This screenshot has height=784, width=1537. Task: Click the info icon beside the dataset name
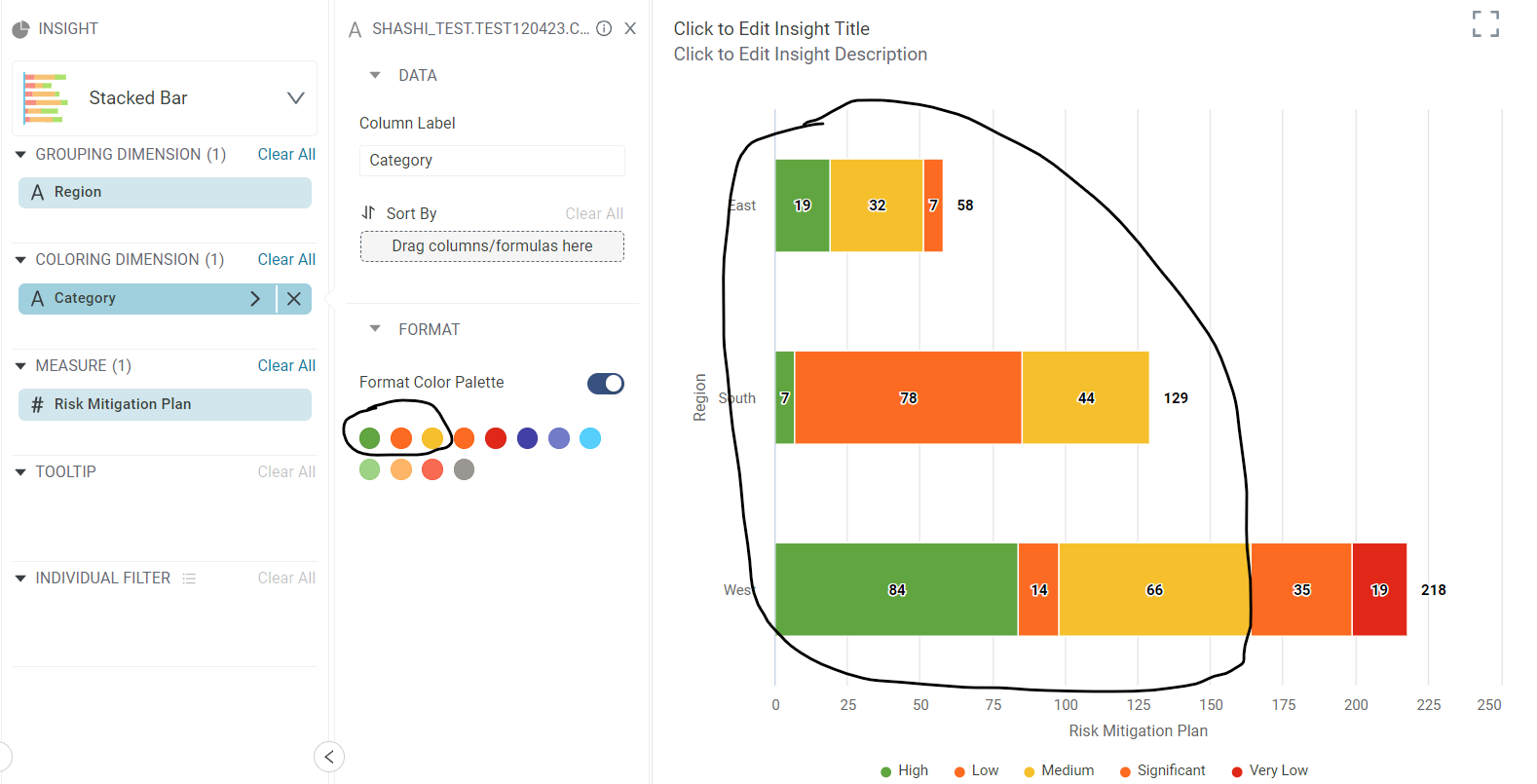point(604,28)
